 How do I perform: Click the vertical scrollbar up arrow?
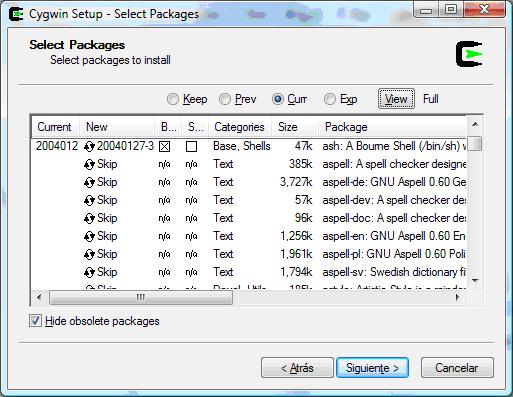(475, 124)
